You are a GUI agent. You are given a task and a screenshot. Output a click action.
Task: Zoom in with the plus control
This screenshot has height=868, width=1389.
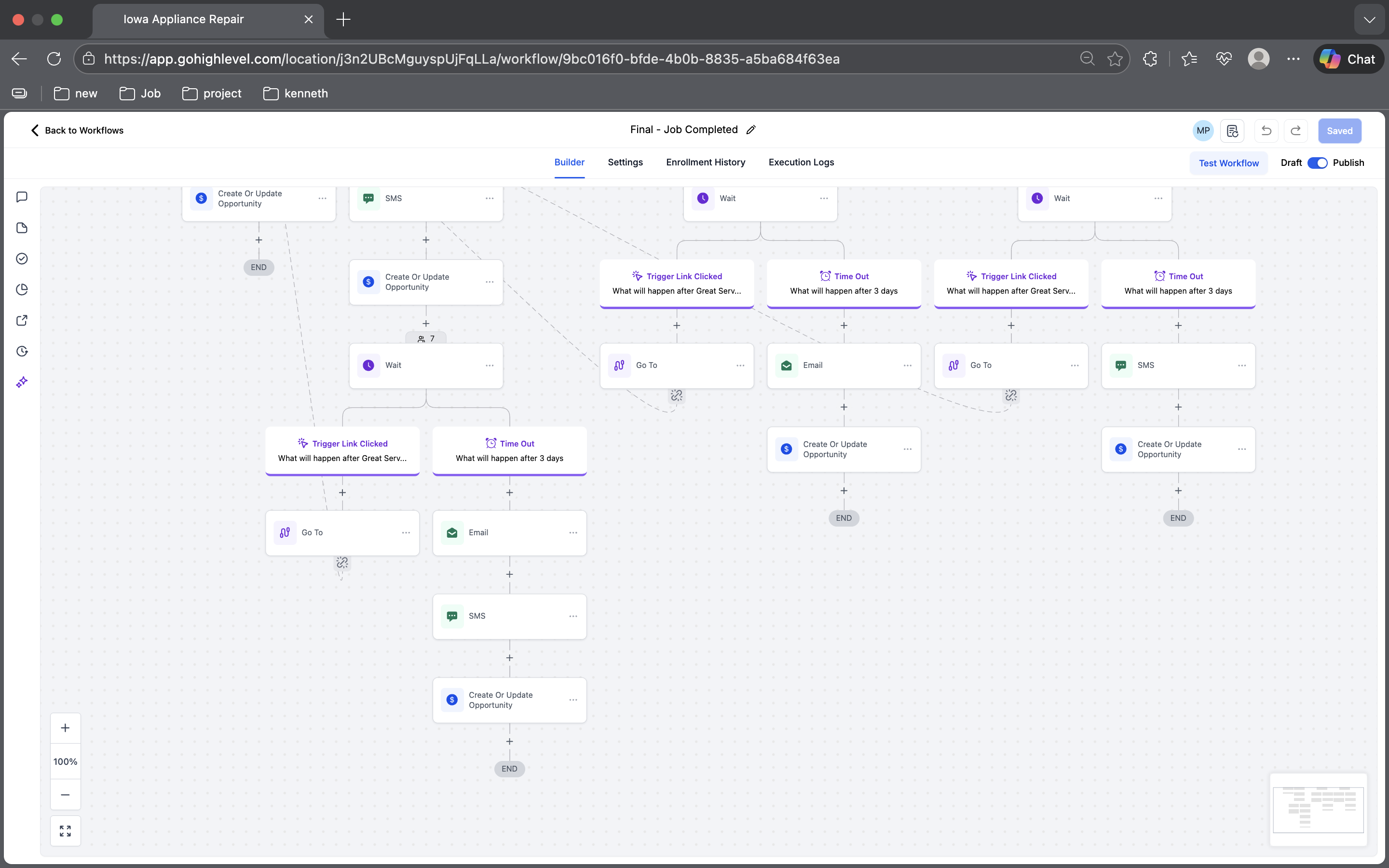(66, 728)
